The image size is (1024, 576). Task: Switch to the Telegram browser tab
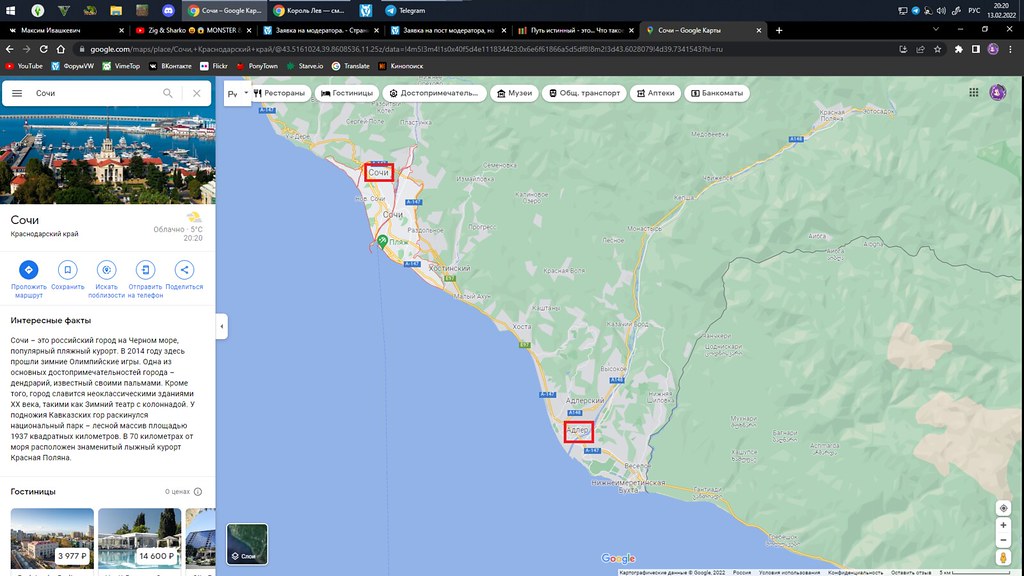tap(412, 30)
